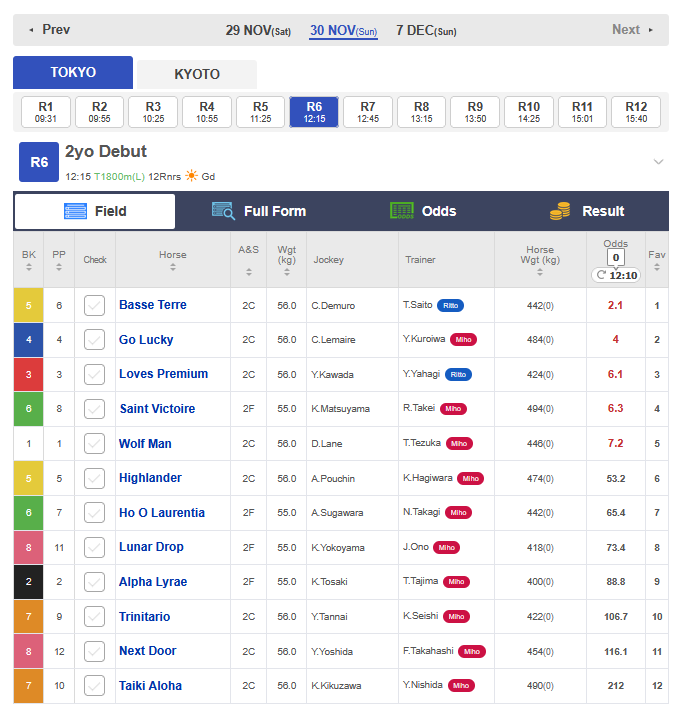
Task: Click the Ritto badge beside Y.Yahagi
Action: (x=458, y=374)
